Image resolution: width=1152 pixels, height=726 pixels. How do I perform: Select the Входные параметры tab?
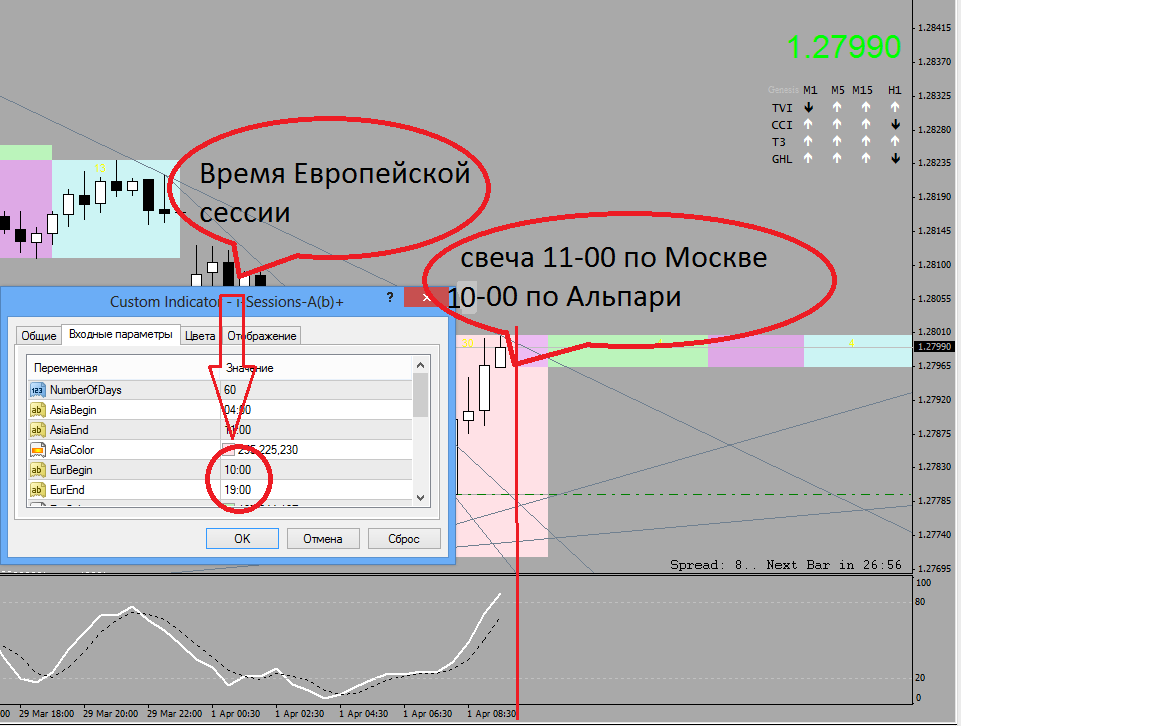click(120, 334)
